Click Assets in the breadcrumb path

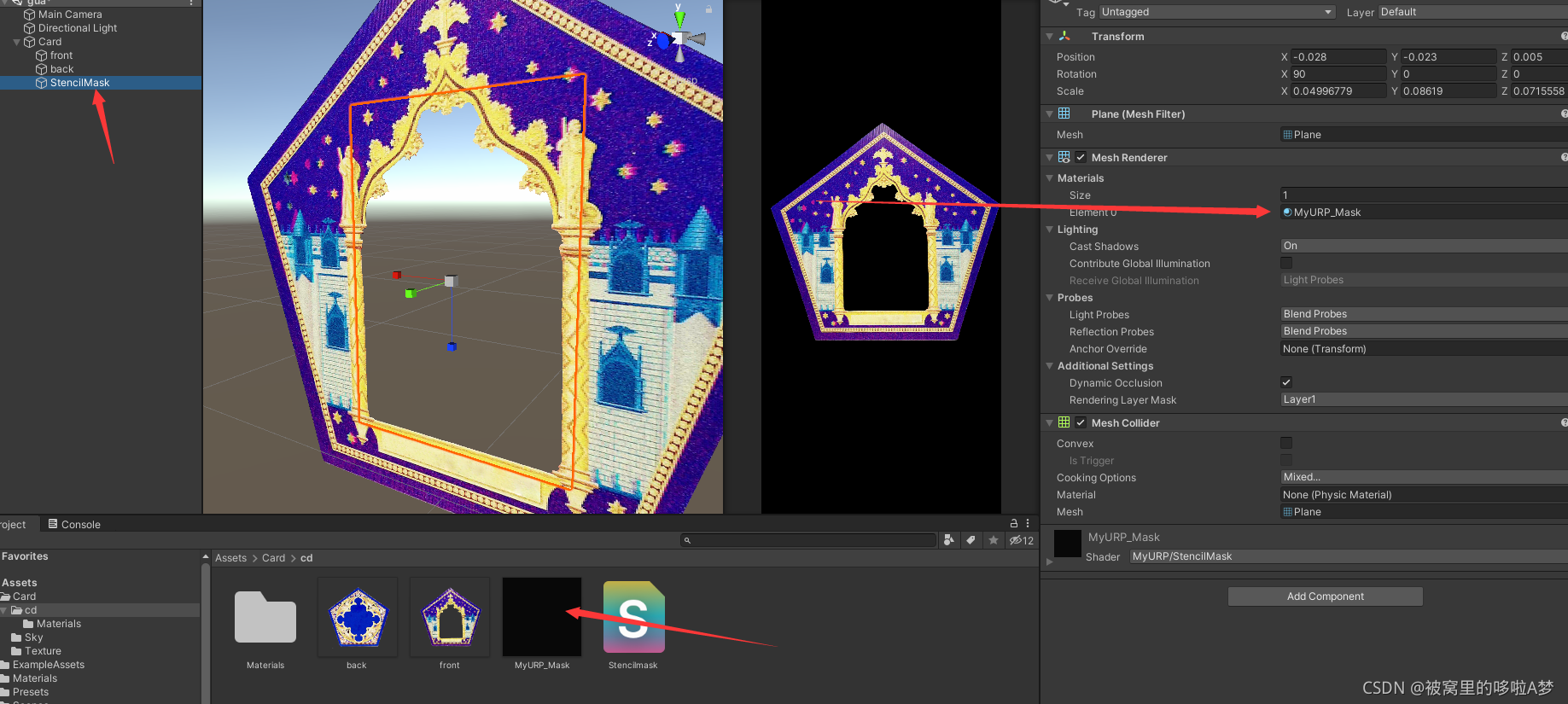point(230,558)
